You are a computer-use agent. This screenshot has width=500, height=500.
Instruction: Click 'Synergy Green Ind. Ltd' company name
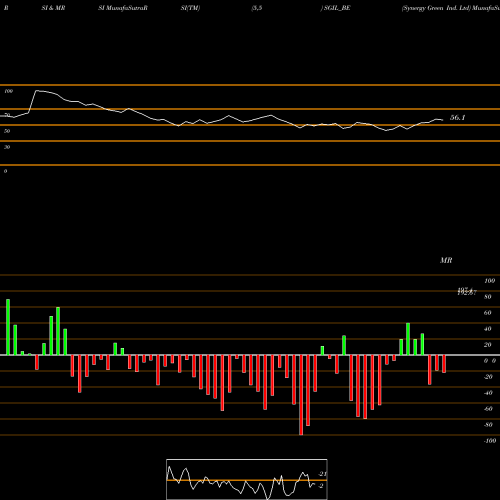(x=436, y=8)
